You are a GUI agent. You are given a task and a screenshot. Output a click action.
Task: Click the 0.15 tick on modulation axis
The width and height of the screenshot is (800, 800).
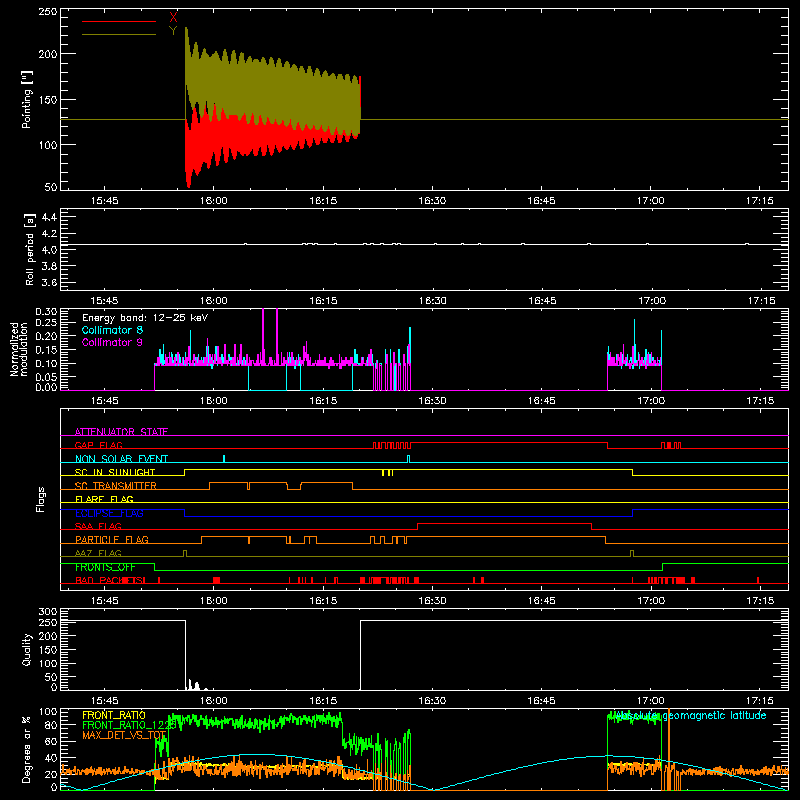click(x=46, y=349)
